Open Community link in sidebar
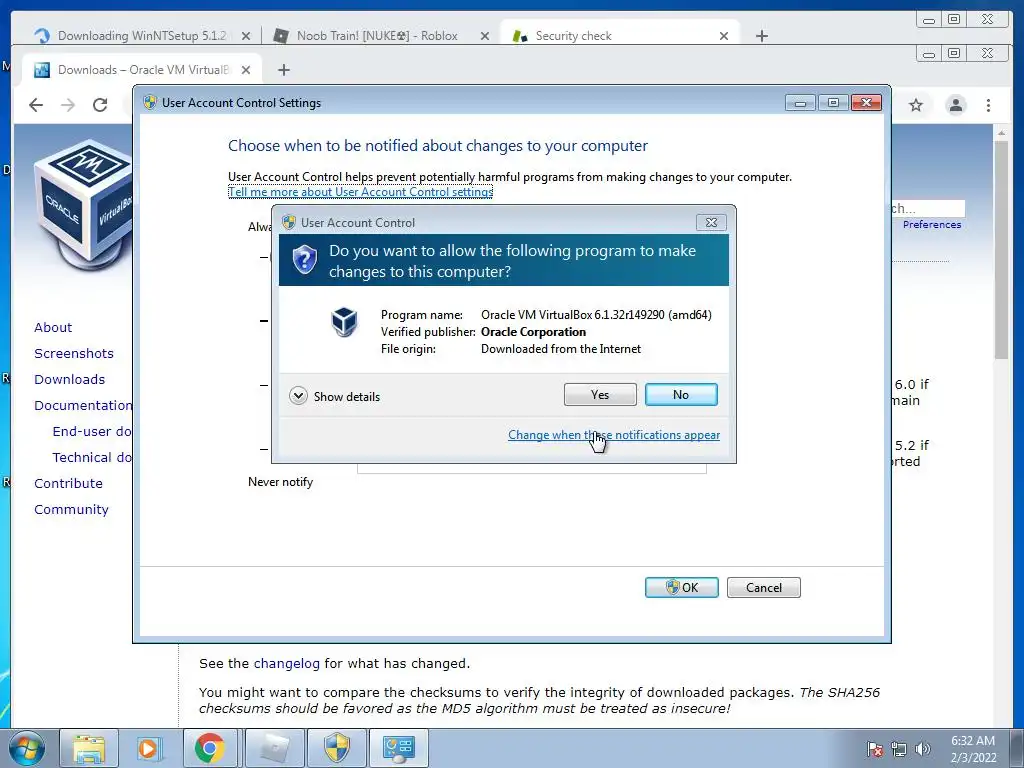The image size is (1024, 768). click(71, 509)
